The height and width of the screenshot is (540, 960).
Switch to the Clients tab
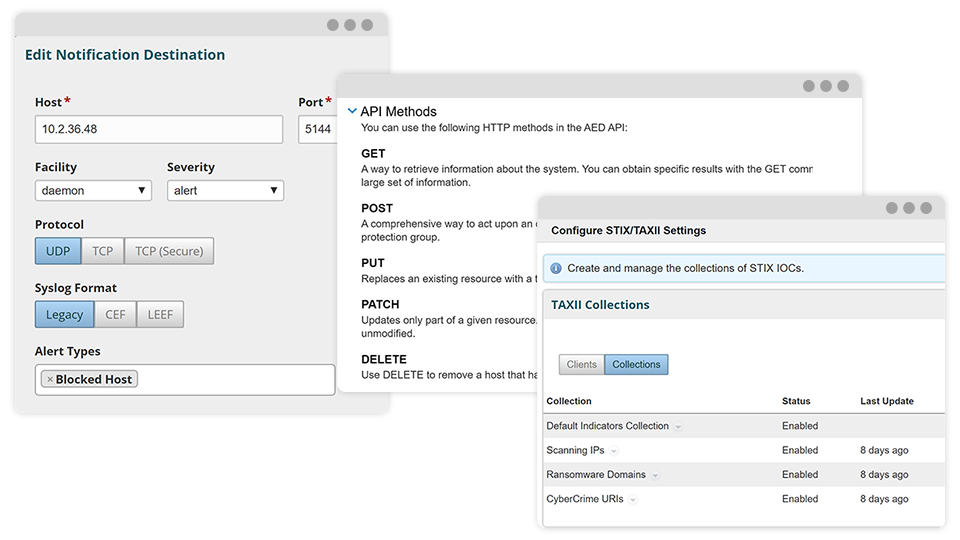(581, 364)
